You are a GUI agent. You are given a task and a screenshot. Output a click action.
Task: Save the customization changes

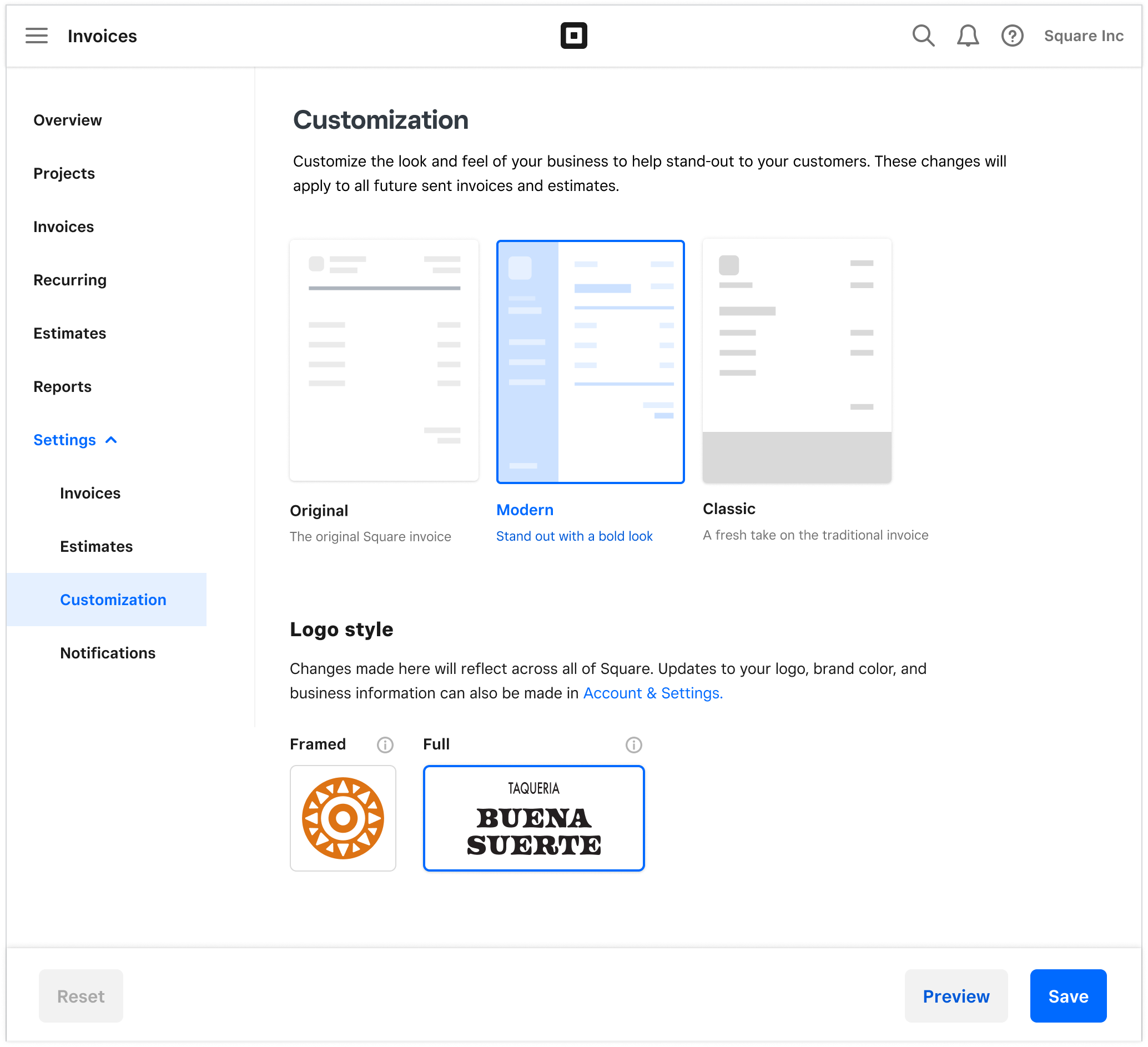[1067, 996]
